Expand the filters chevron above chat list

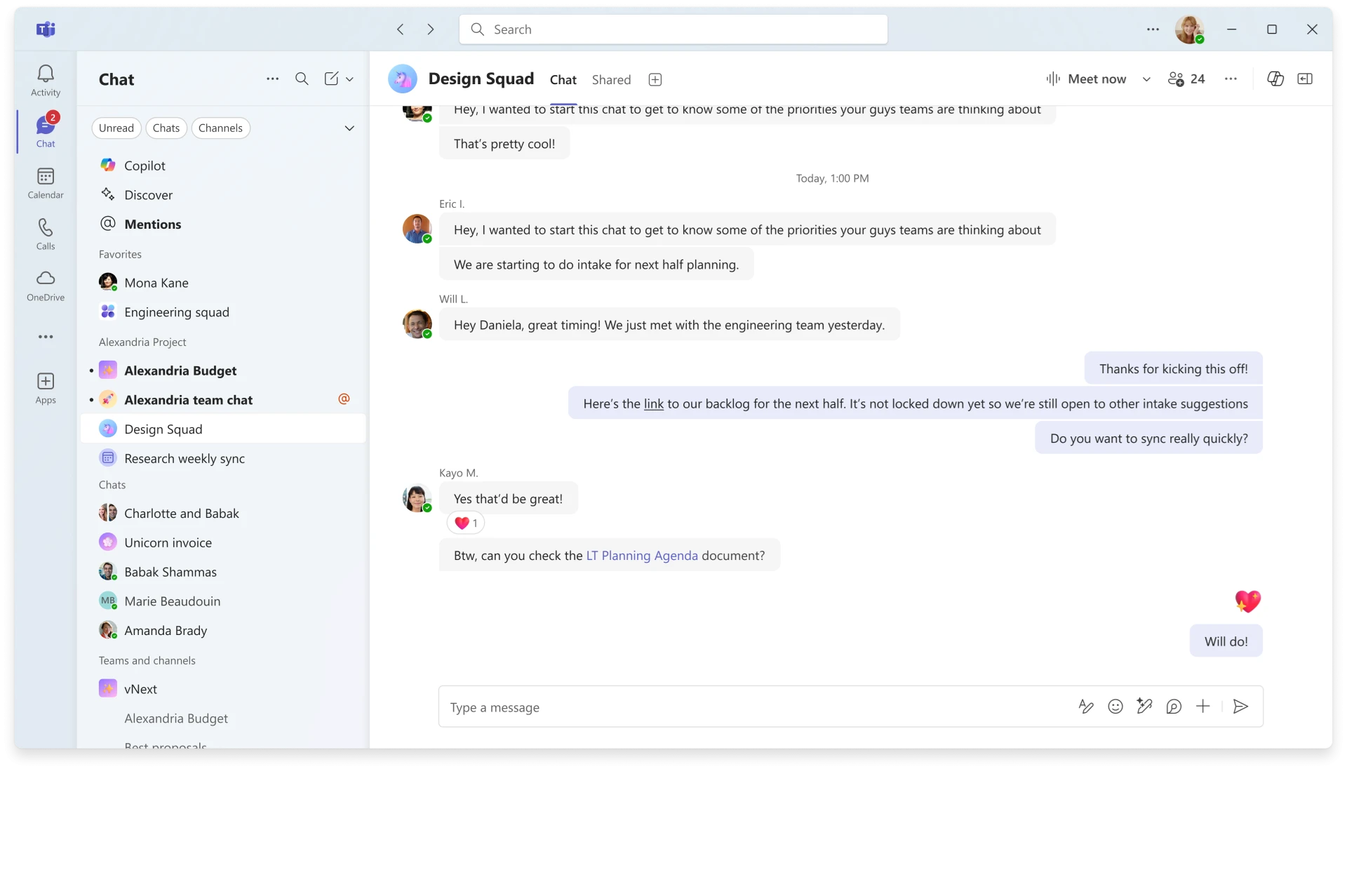[349, 128]
